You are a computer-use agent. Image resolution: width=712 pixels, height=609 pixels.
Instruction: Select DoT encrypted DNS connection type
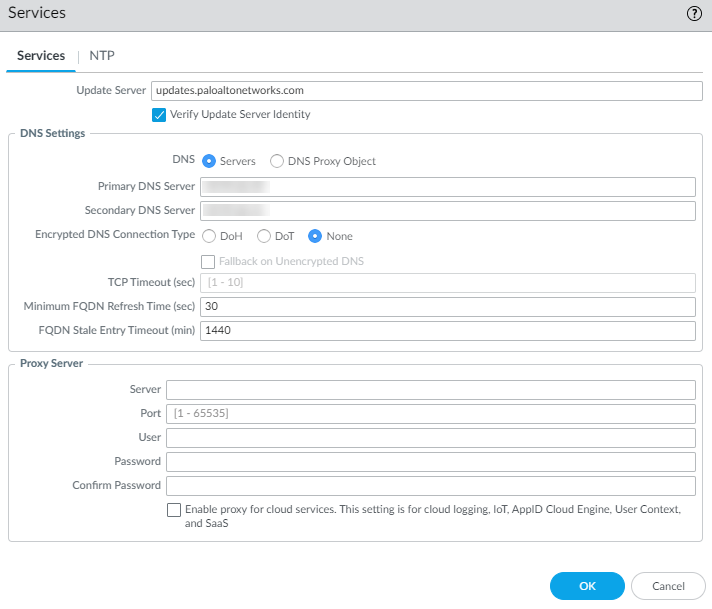(x=264, y=237)
